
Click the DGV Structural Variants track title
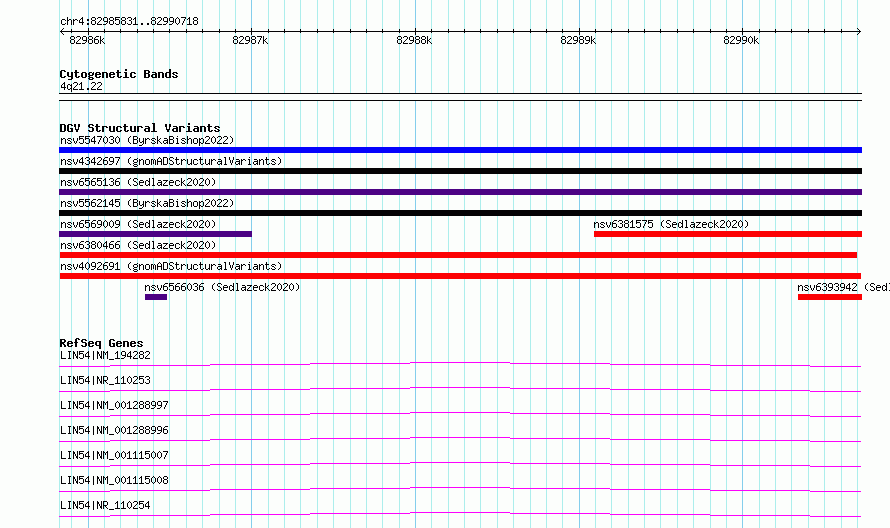(x=140, y=128)
